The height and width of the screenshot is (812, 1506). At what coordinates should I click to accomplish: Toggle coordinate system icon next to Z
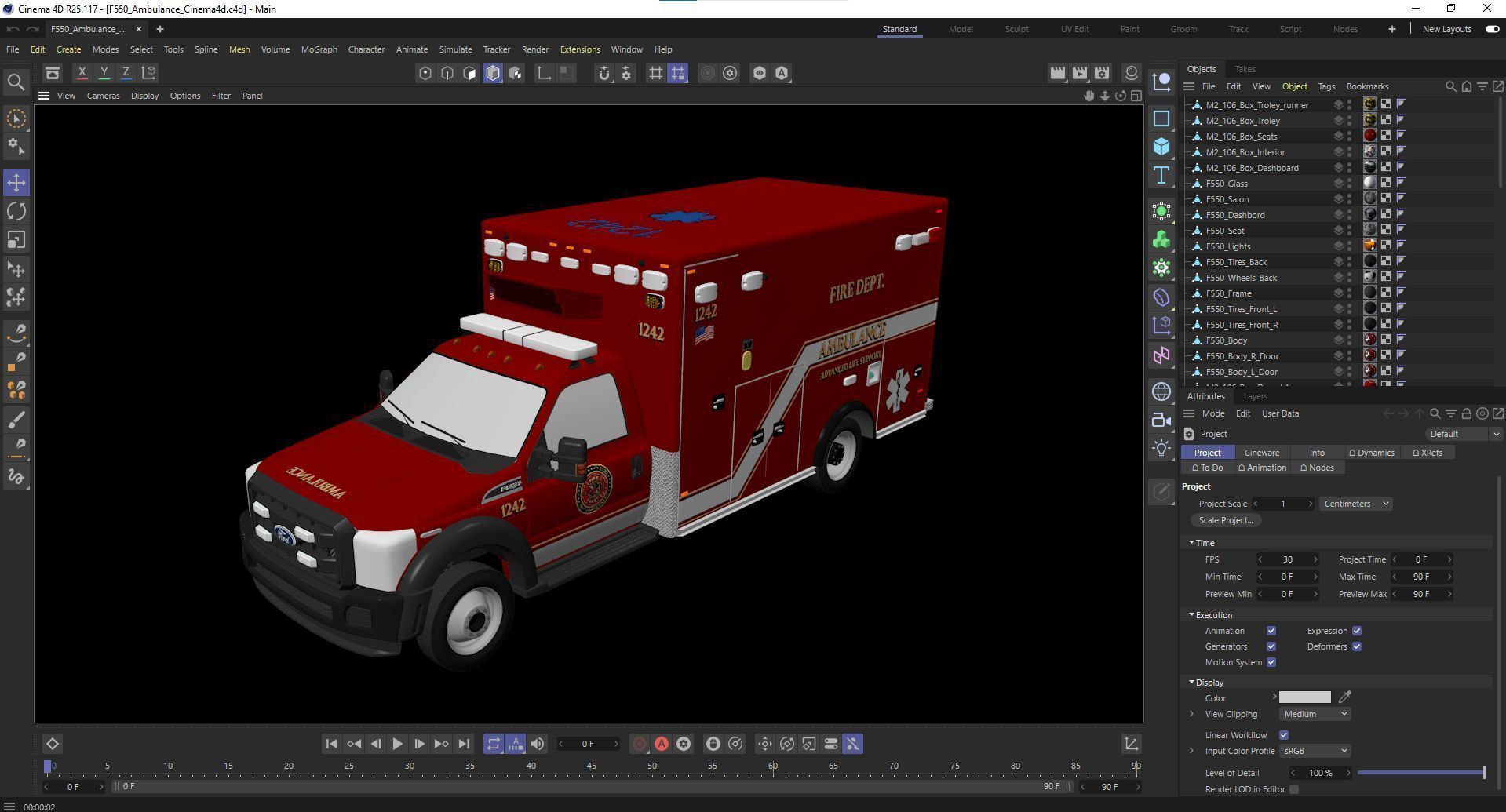click(148, 73)
